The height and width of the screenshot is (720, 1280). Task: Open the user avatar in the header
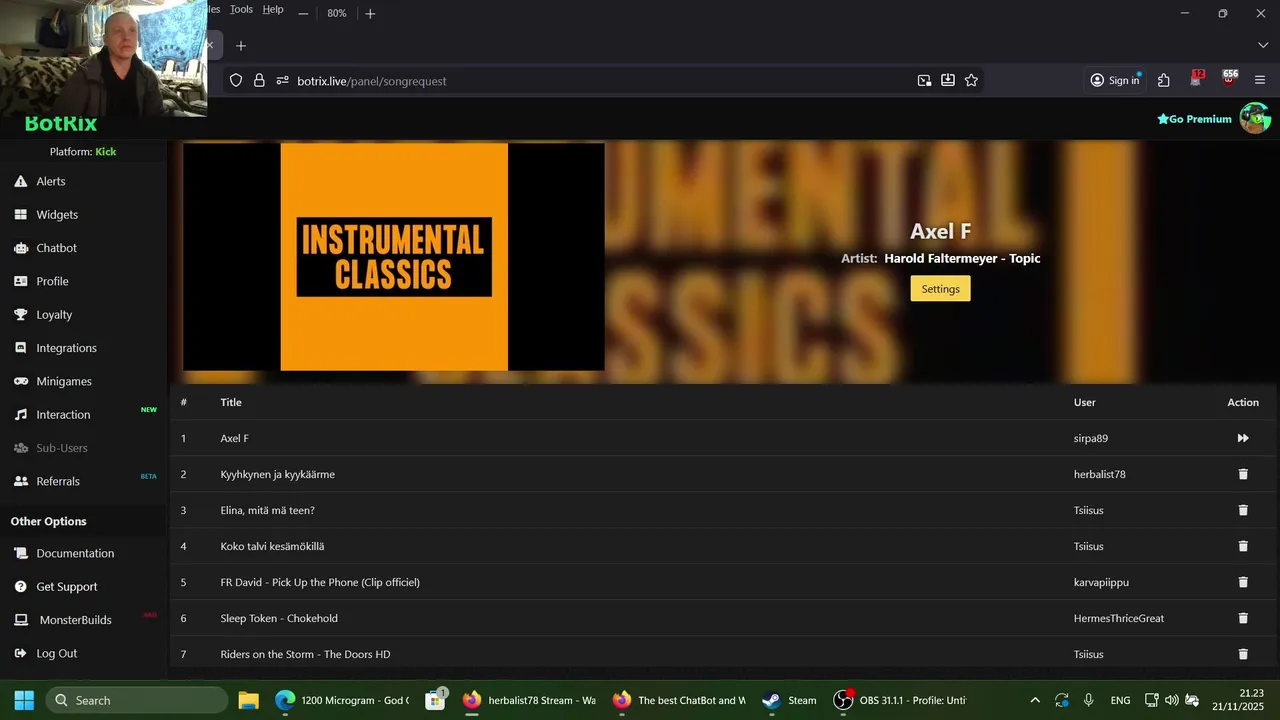point(1255,118)
